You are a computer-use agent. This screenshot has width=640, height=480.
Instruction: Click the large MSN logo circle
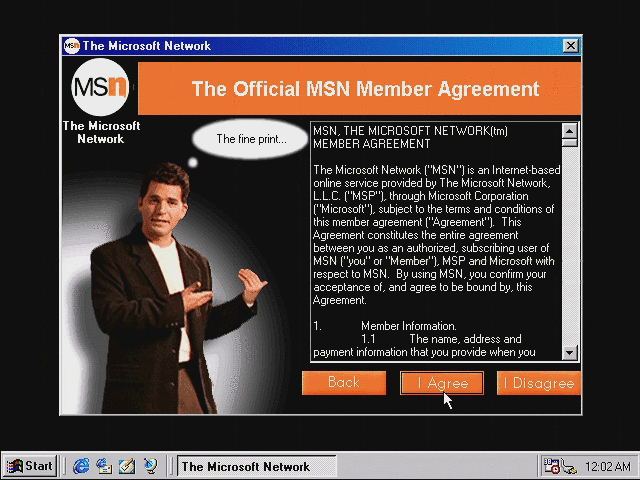pyautogui.click(x=100, y=87)
